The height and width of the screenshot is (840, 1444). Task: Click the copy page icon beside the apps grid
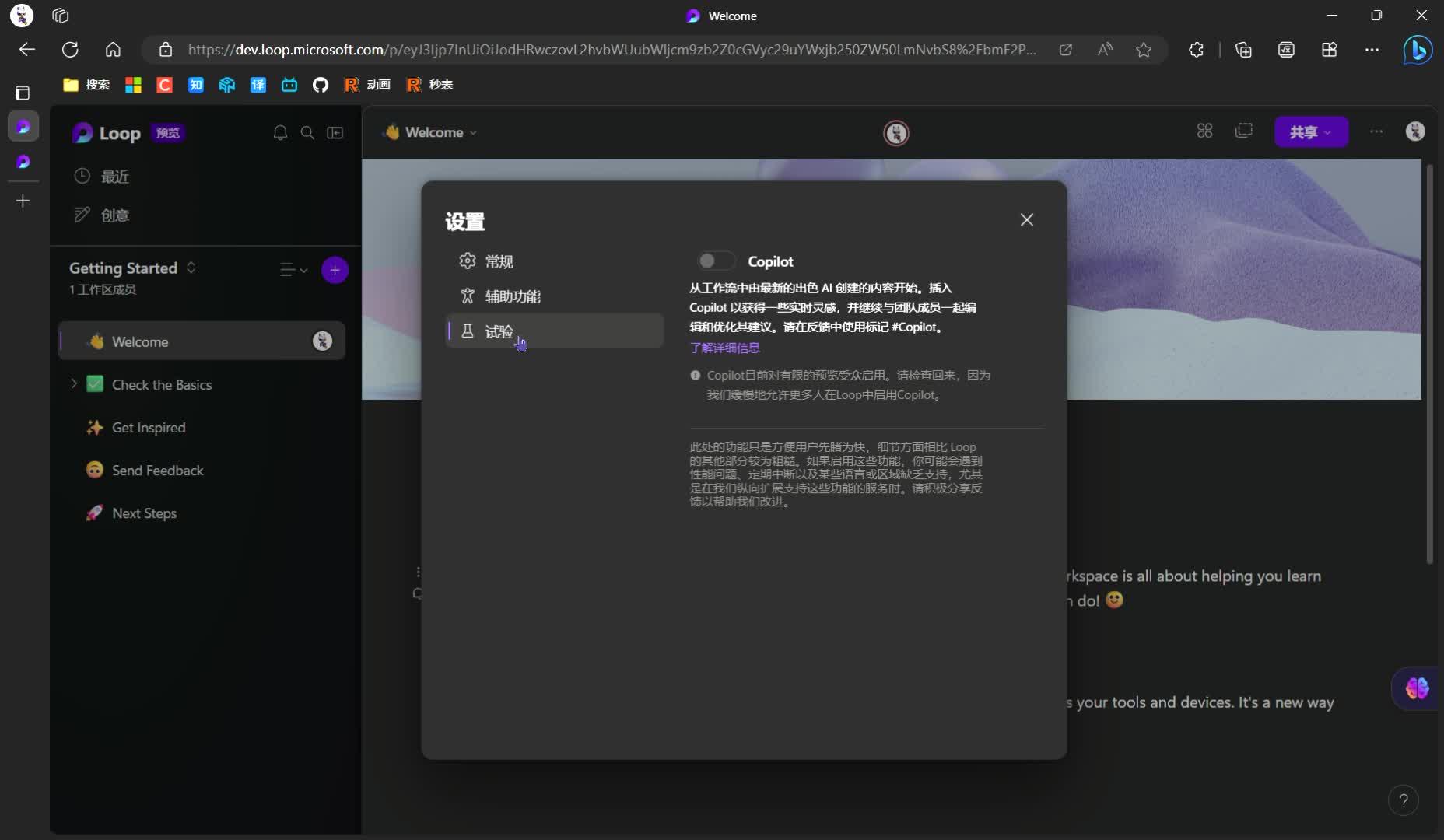(x=1245, y=131)
